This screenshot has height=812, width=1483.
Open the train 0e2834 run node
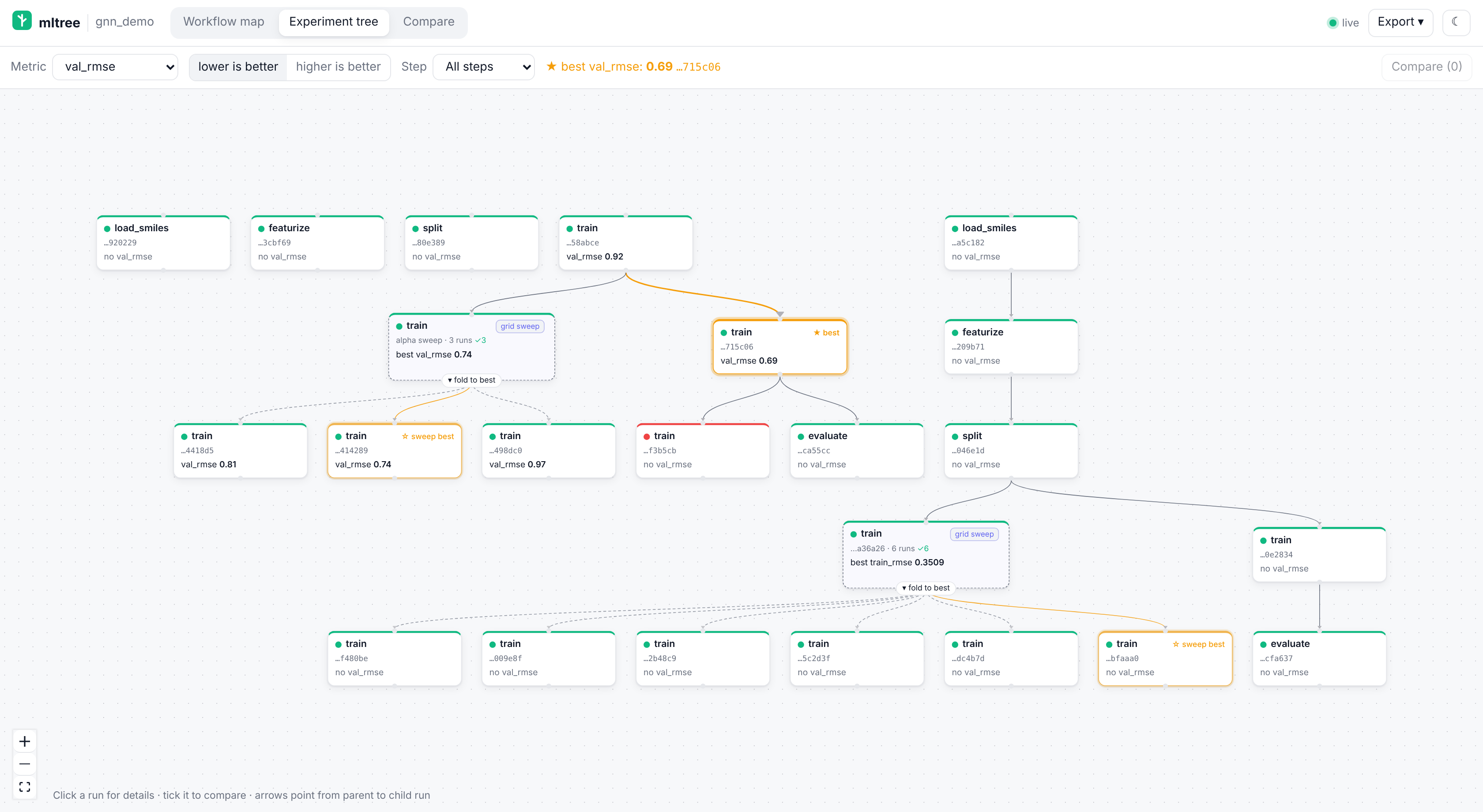click(x=1319, y=554)
